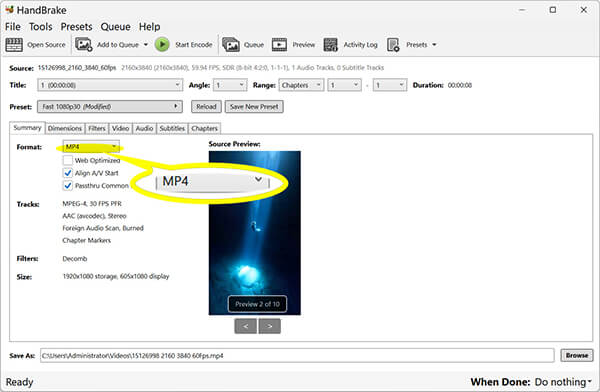
Task: Show the next preview image
Action: pyautogui.click(x=270, y=326)
